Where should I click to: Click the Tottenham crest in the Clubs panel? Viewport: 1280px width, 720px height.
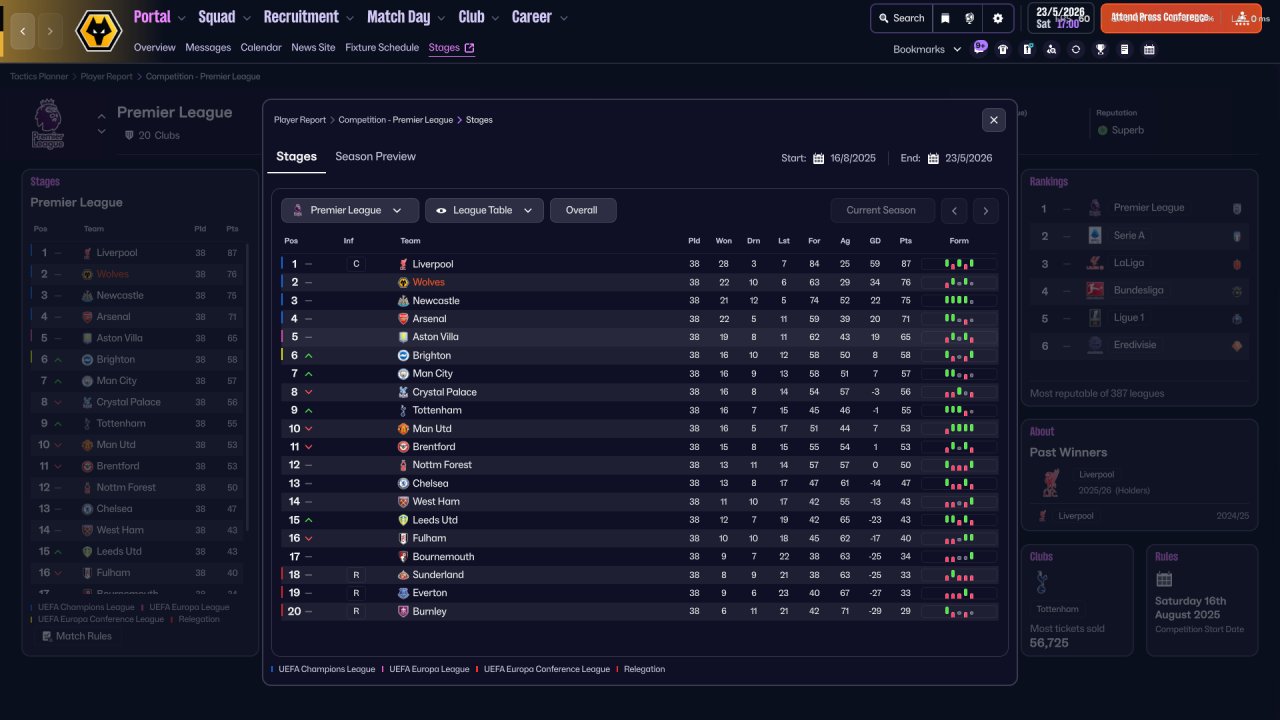(x=1042, y=582)
